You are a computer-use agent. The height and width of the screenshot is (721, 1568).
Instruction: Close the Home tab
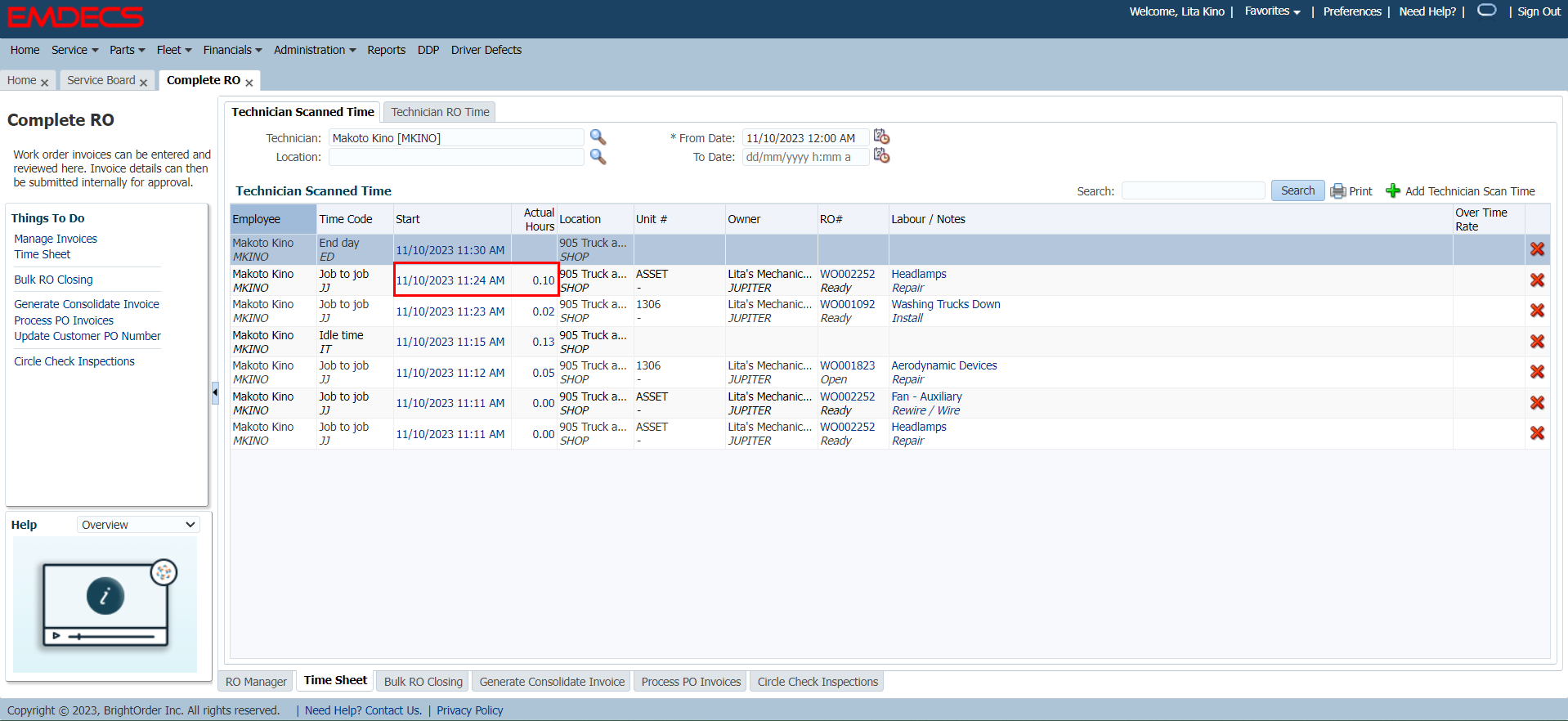[44, 83]
